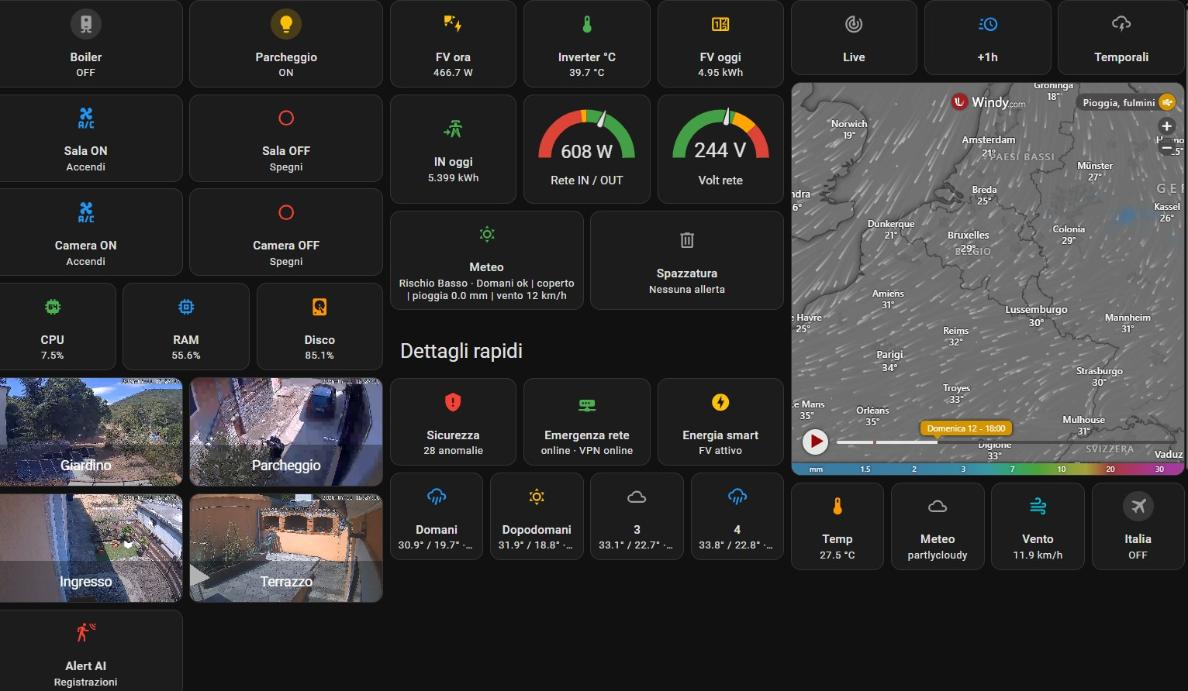
Task: Open the Disco hard drive icon
Action: click(x=319, y=307)
